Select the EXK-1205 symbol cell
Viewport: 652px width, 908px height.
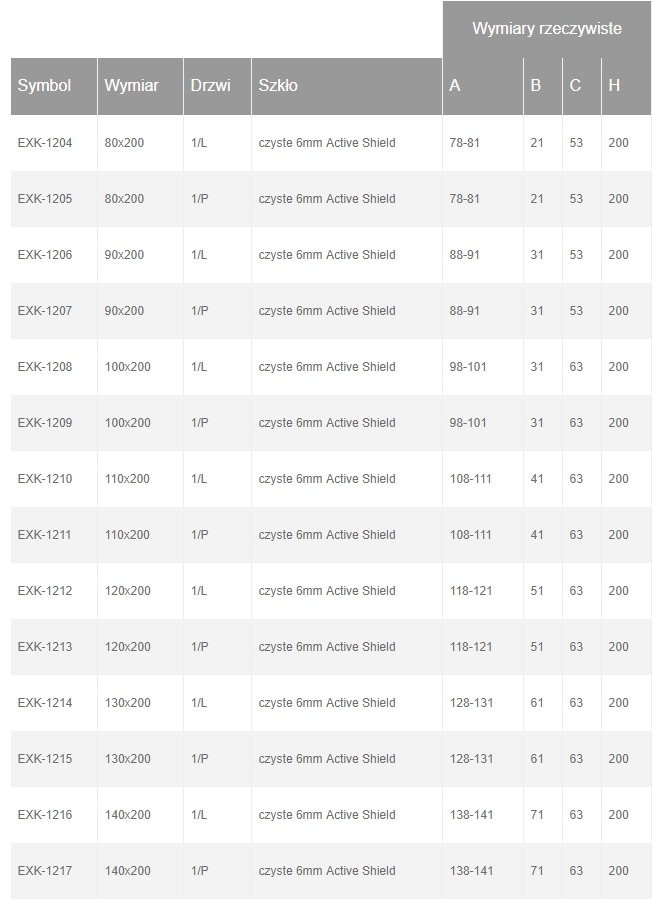click(45, 199)
